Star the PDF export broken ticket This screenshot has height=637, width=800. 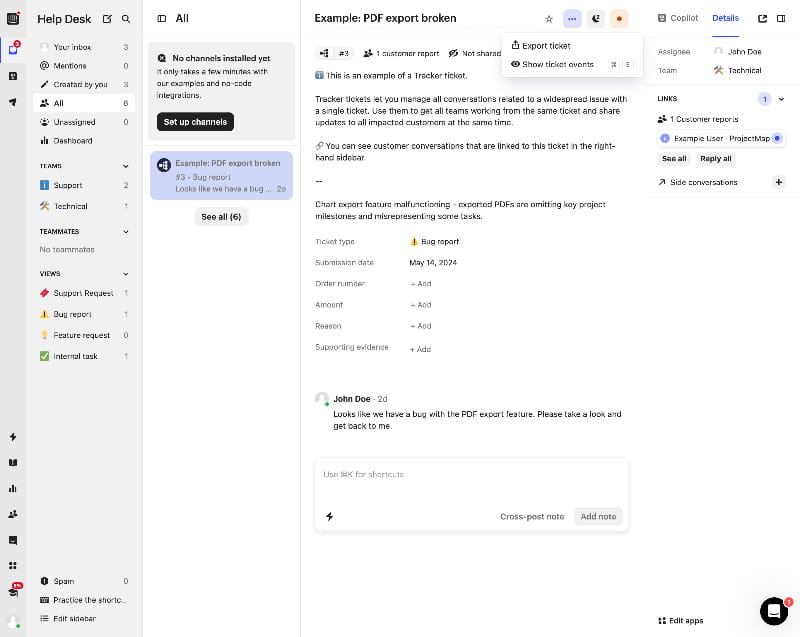click(x=549, y=19)
